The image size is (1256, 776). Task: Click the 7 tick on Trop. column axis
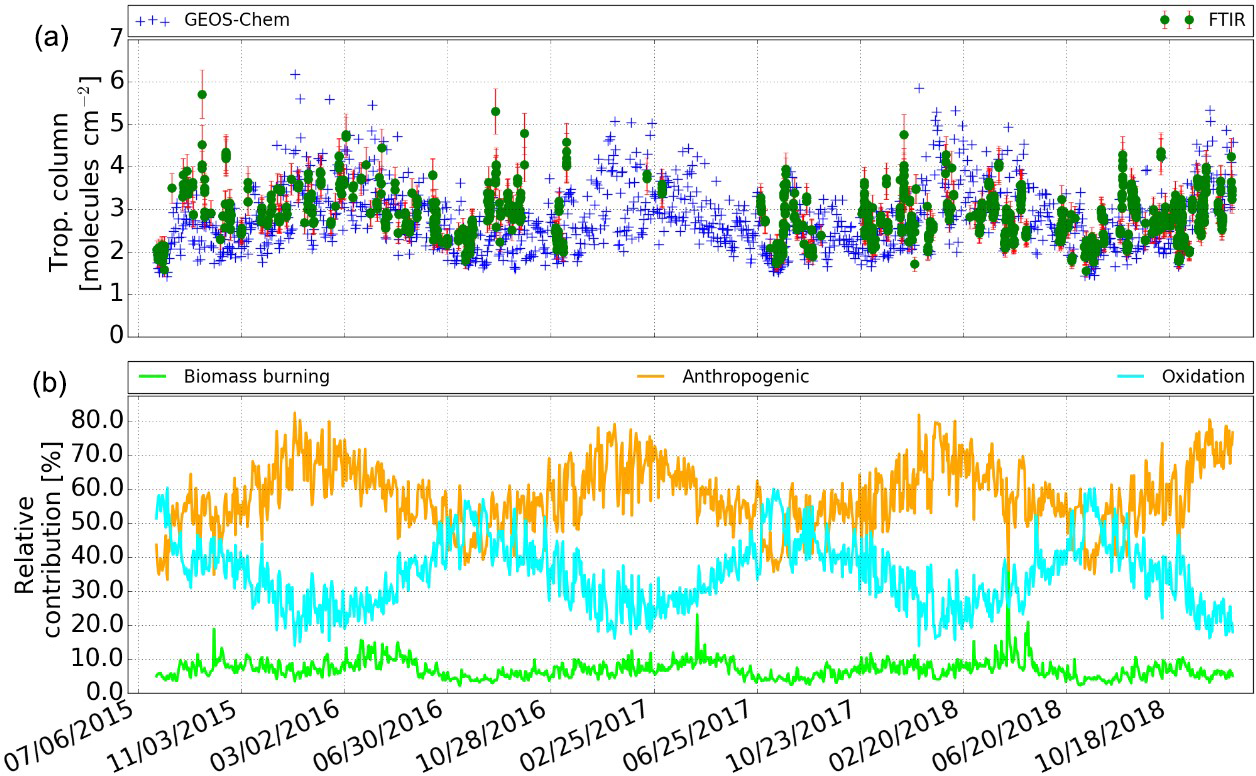(115, 39)
